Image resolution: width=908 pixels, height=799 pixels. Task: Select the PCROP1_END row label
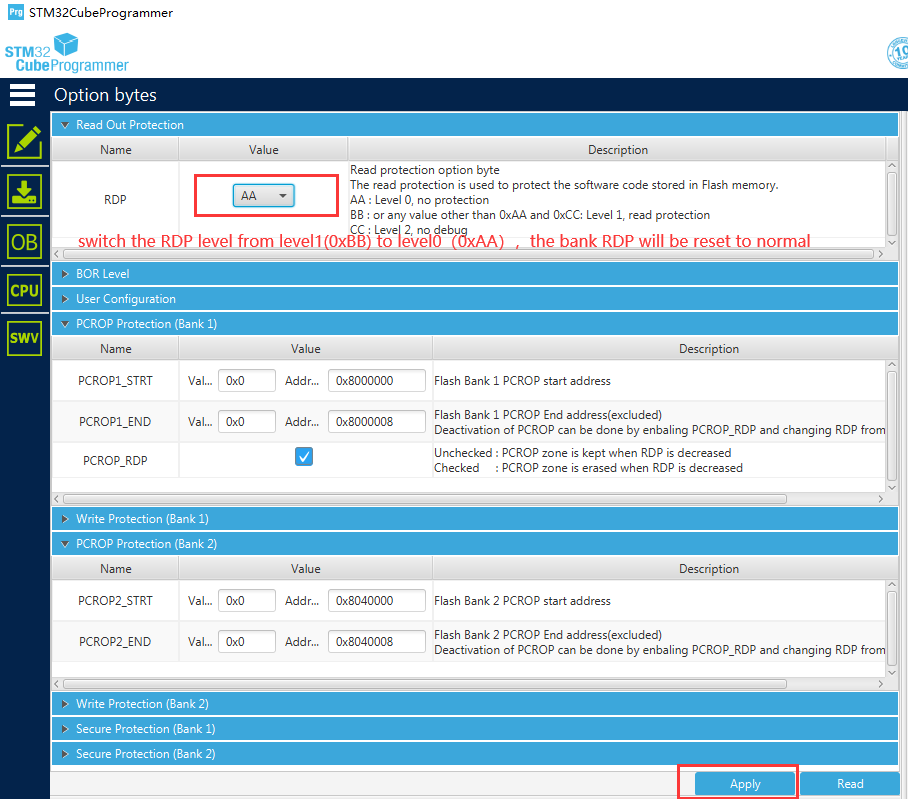coord(115,422)
